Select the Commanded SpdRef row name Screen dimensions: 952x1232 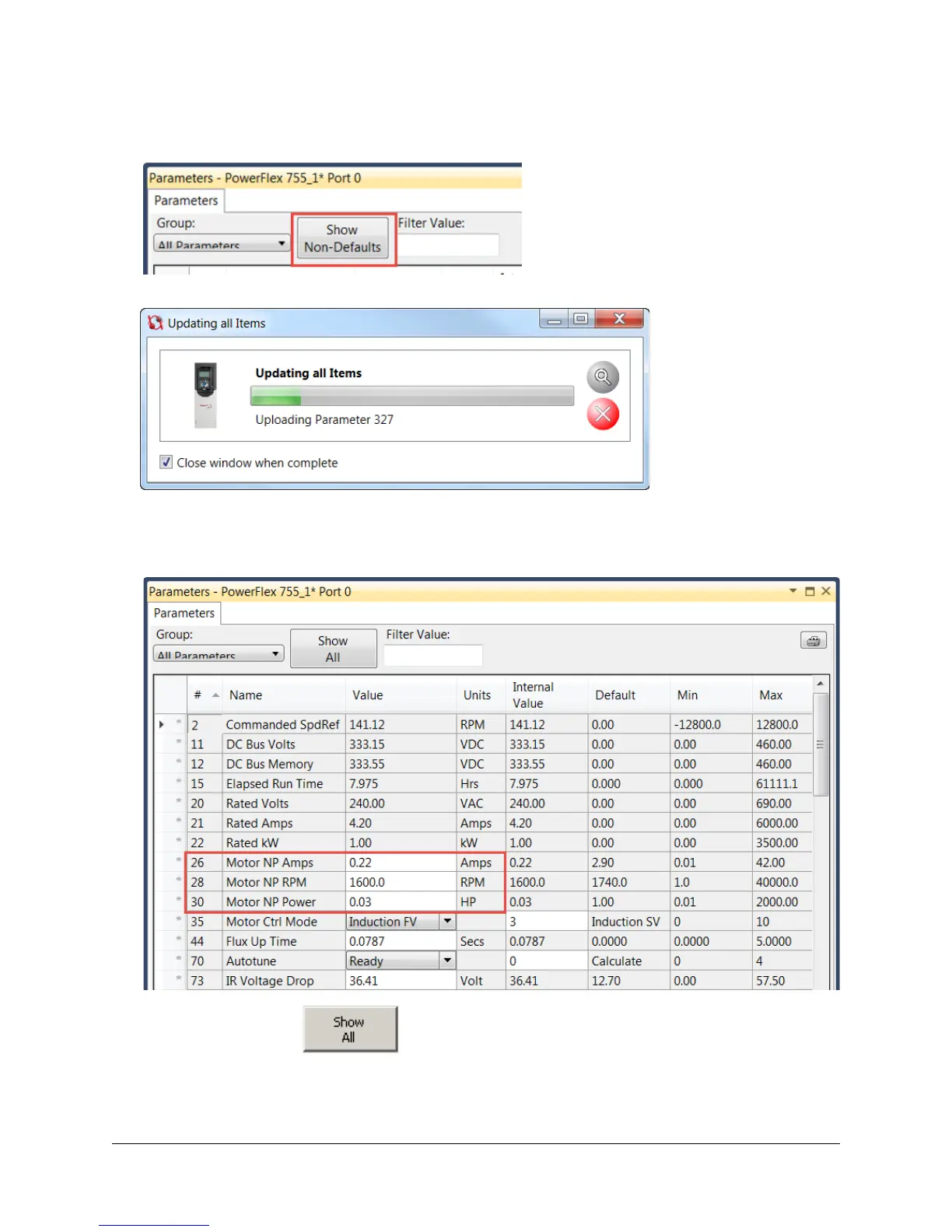283,725
